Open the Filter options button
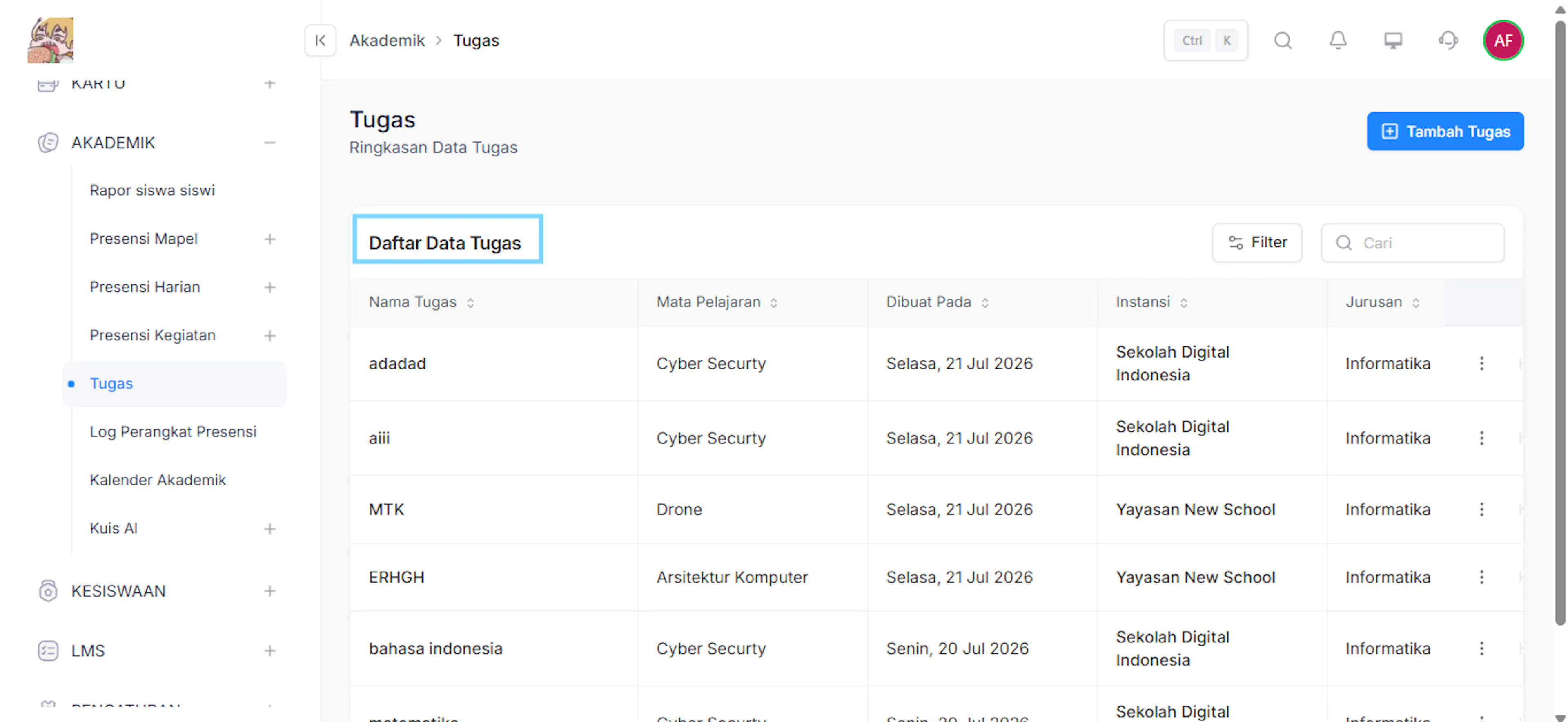 click(1256, 242)
